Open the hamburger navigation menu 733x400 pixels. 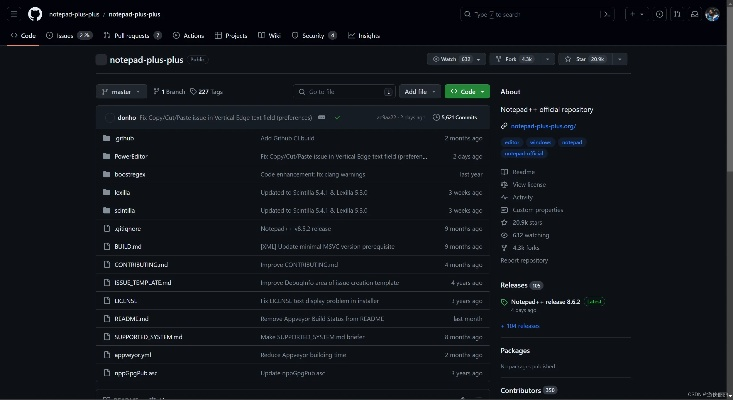click(12, 14)
